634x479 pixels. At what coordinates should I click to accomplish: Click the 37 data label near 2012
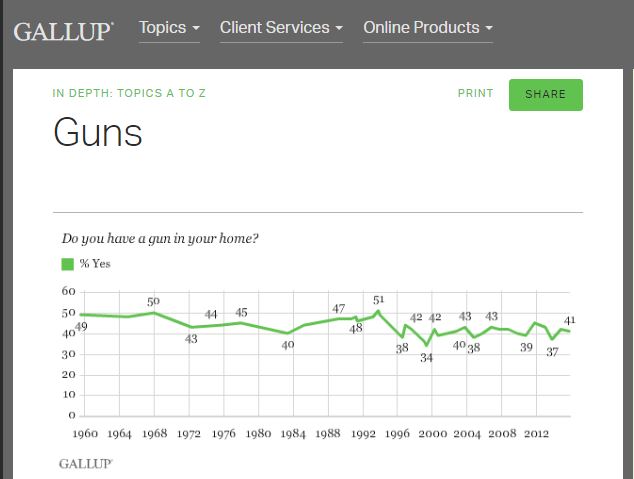tap(552, 352)
